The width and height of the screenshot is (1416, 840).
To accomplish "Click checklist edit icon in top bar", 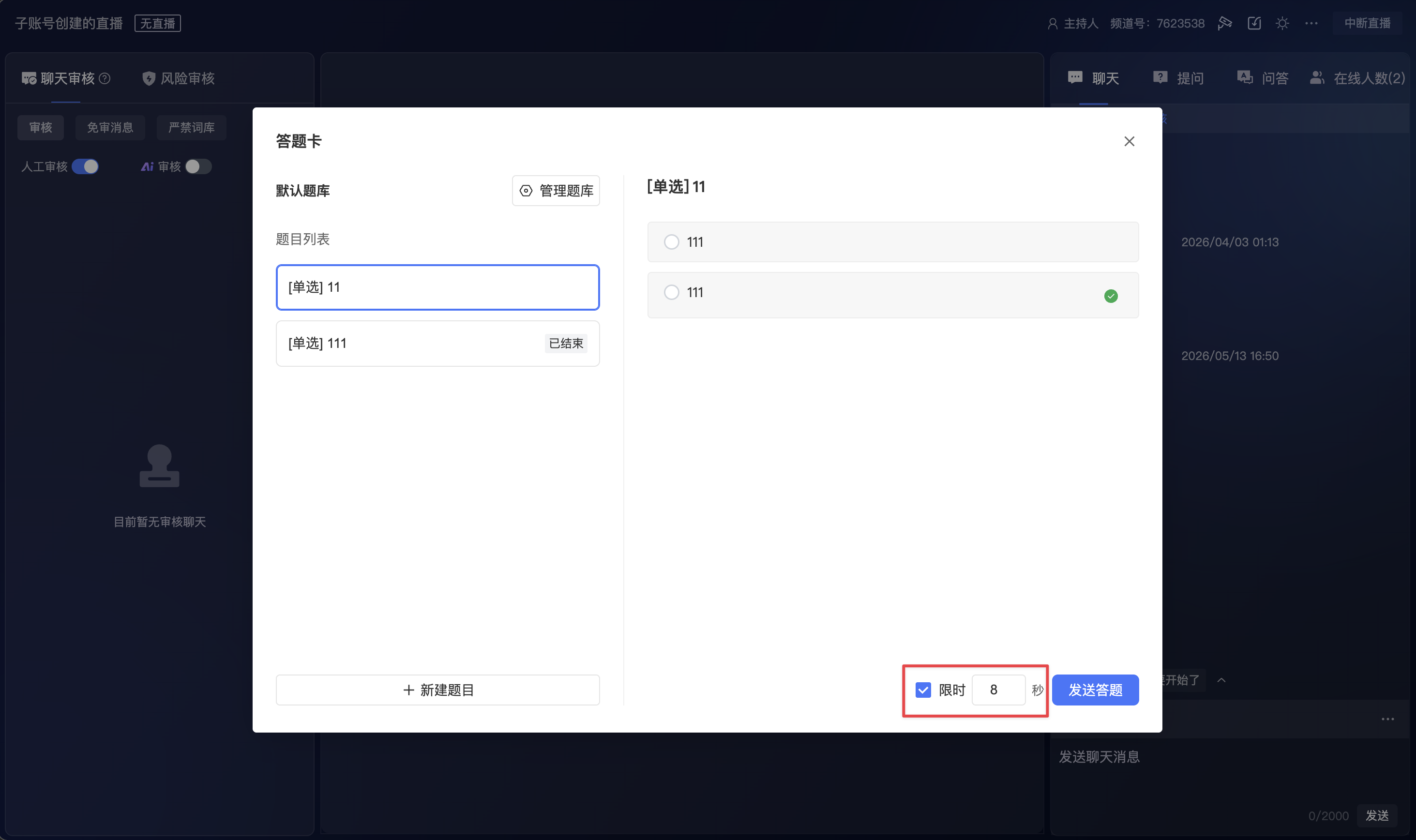I will [1254, 23].
